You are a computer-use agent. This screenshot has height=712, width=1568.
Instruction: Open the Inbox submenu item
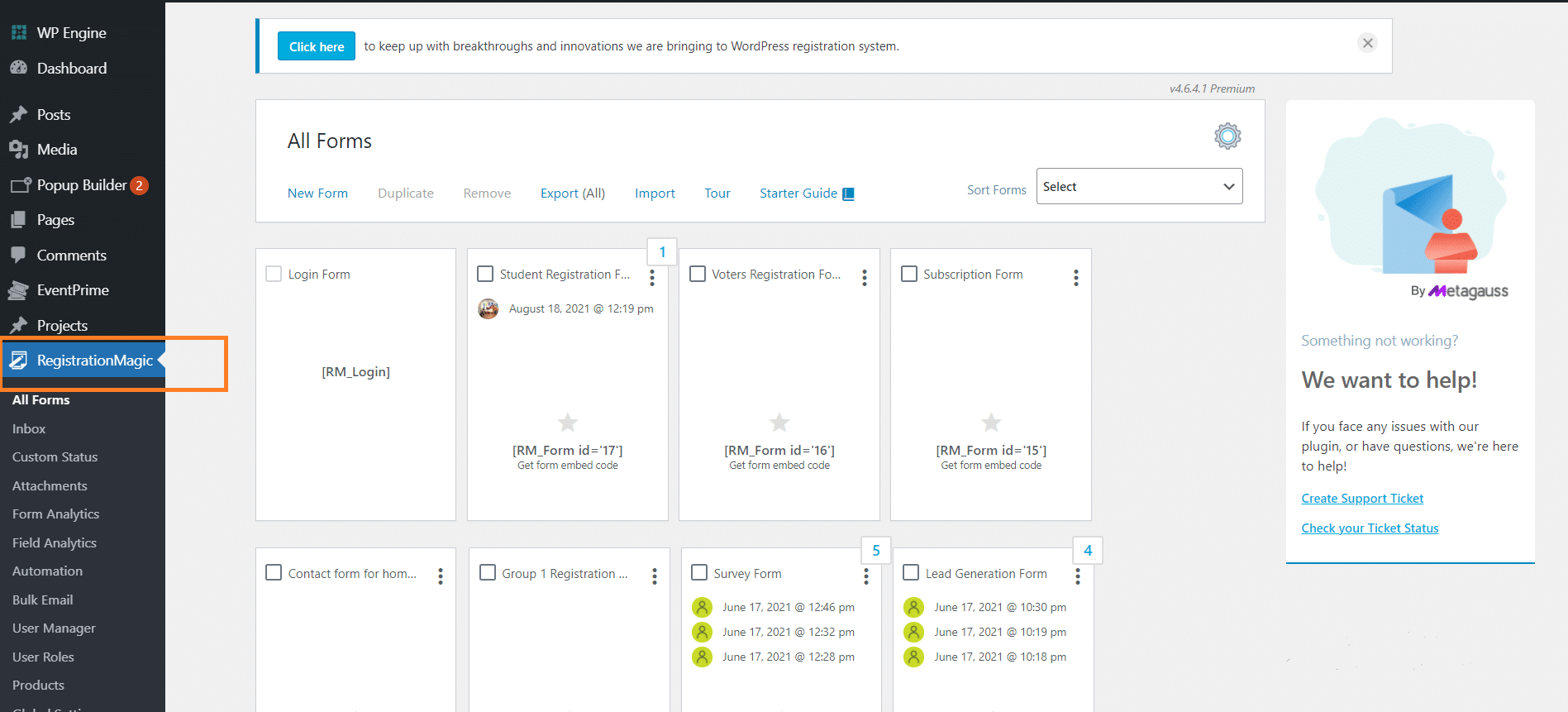[x=29, y=428]
